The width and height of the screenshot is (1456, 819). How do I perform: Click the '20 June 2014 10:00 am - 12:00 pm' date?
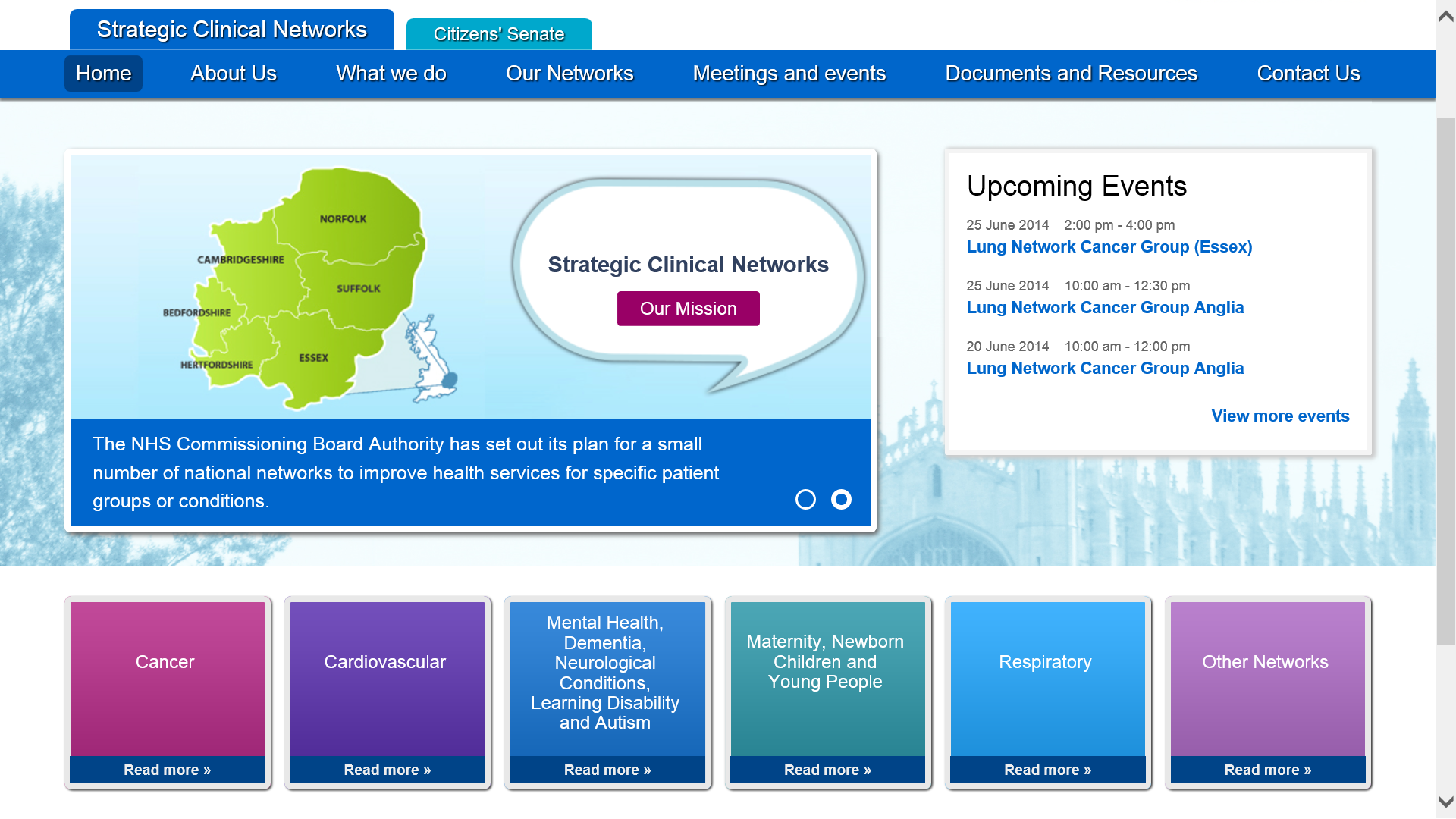[x=1078, y=347]
